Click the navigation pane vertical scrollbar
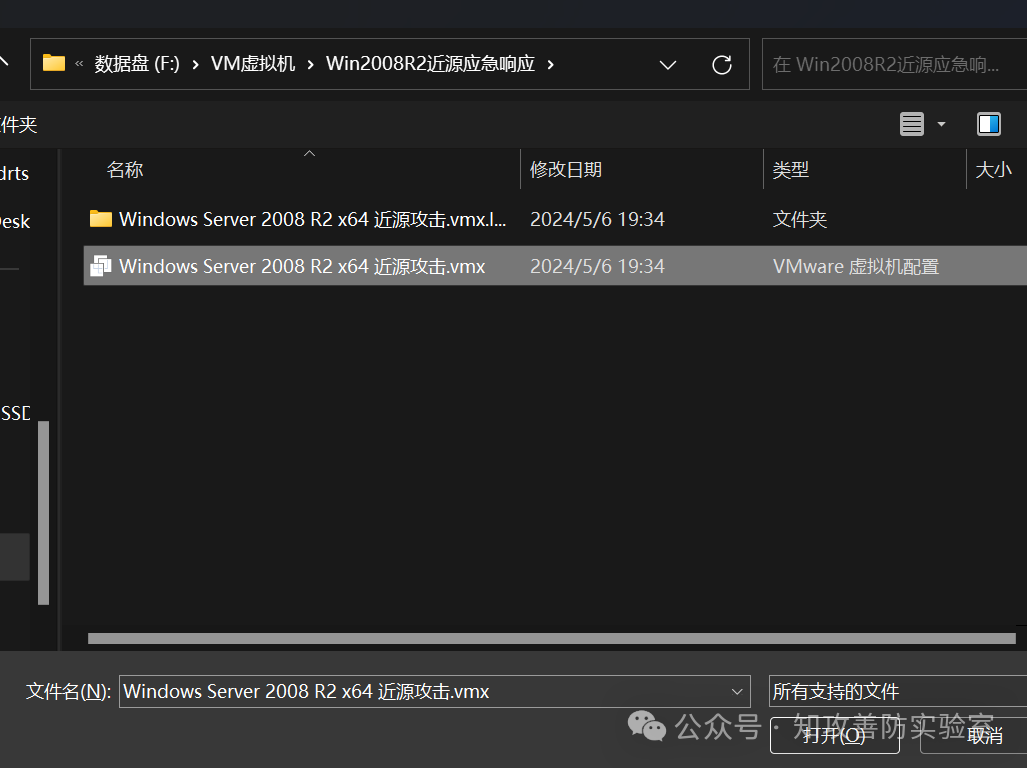This screenshot has width=1027, height=768. (44, 513)
